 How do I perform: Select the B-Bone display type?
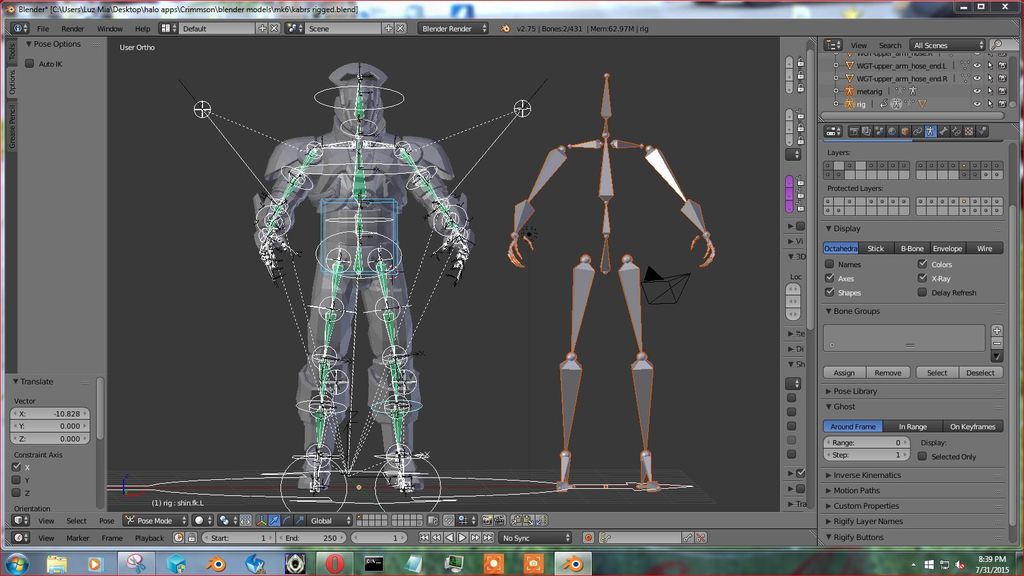912,248
